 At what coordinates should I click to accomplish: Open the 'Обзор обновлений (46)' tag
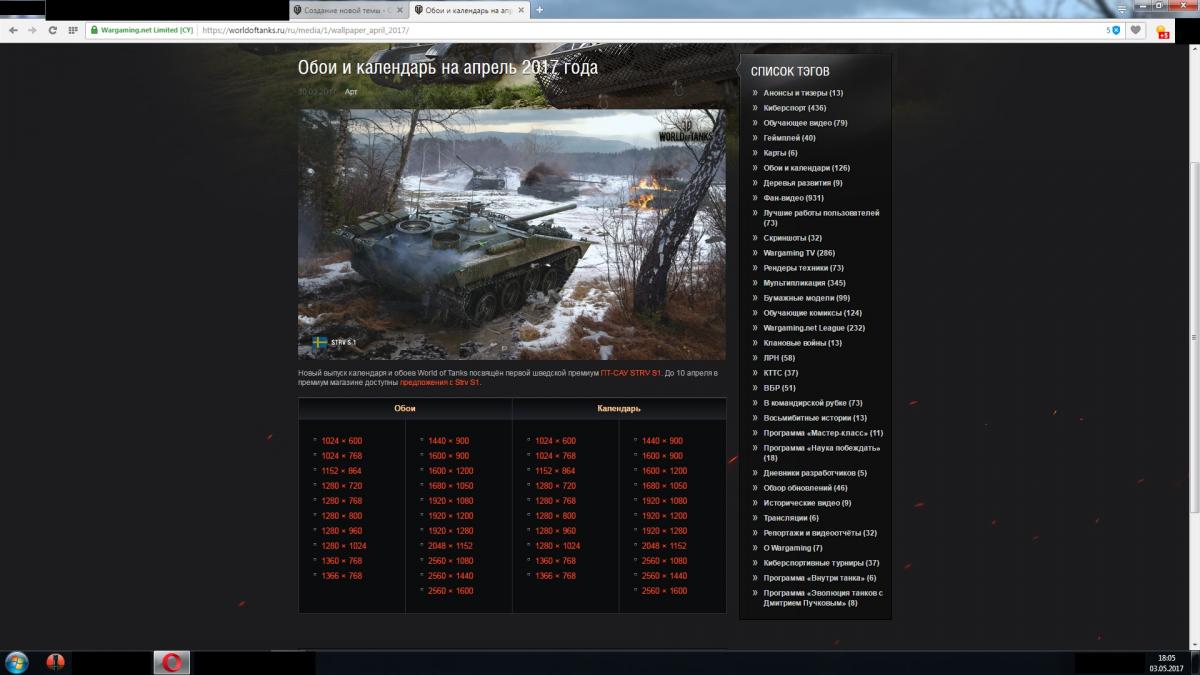click(805, 488)
